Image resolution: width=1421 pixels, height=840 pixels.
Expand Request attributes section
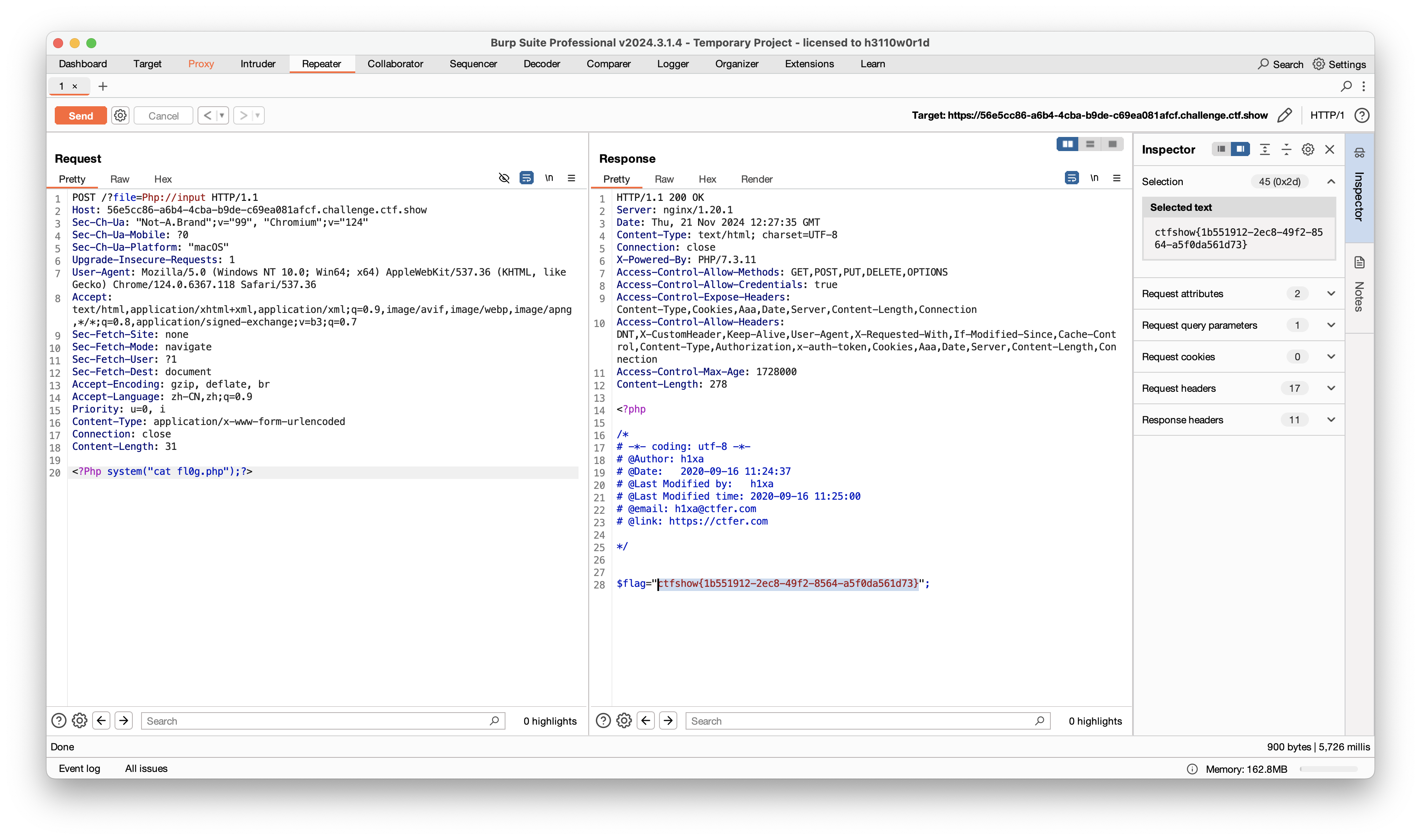pyautogui.click(x=1331, y=294)
